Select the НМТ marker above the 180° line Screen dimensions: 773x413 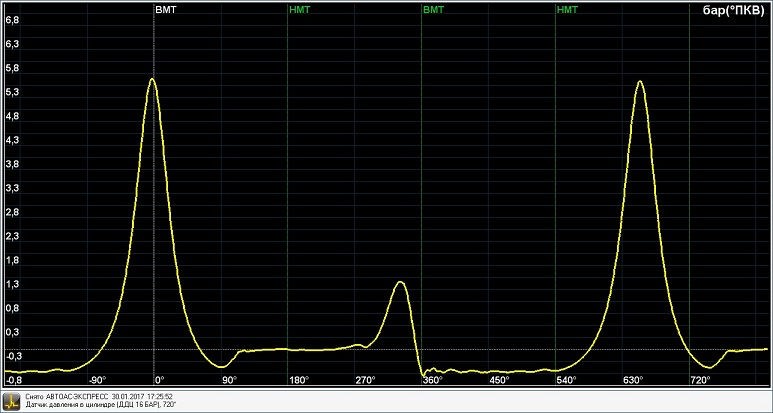[x=300, y=10]
